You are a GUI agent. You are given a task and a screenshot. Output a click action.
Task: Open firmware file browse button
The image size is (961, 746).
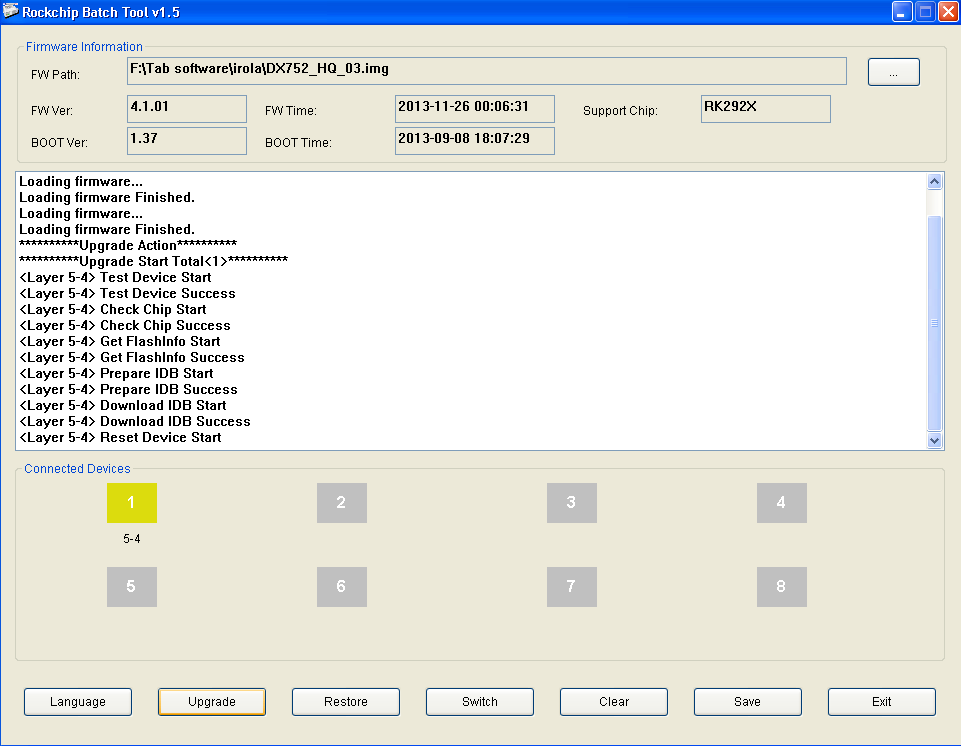pos(893,72)
